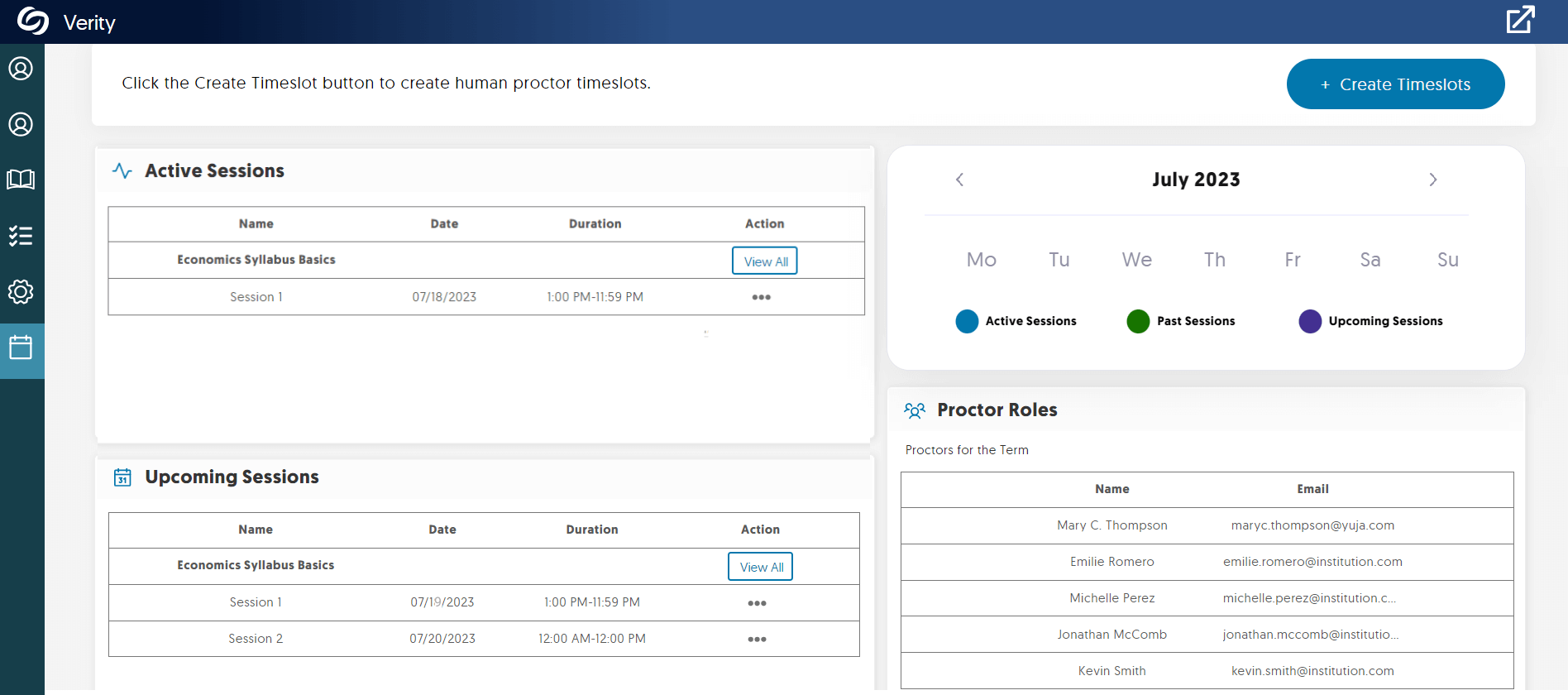This screenshot has height=695, width=1568.
Task: Click Session 1 in the Upcoming Sessions table
Action: coord(256,602)
